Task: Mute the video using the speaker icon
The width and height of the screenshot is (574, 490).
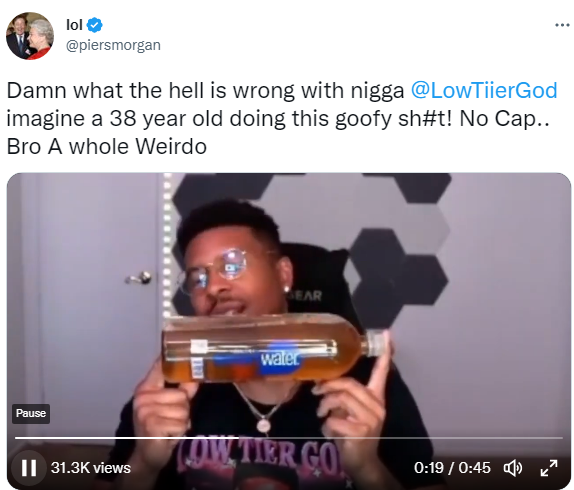Action: click(513, 468)
